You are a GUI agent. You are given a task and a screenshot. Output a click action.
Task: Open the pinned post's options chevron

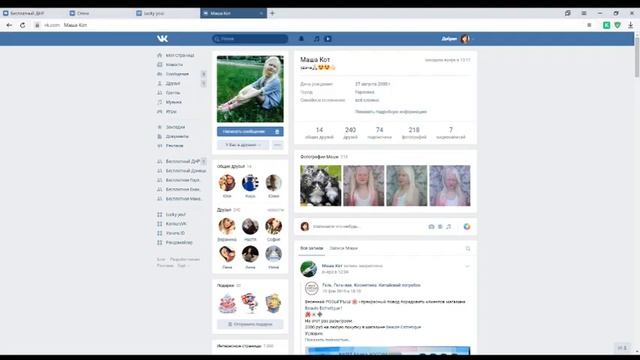[x=467, y=267]
